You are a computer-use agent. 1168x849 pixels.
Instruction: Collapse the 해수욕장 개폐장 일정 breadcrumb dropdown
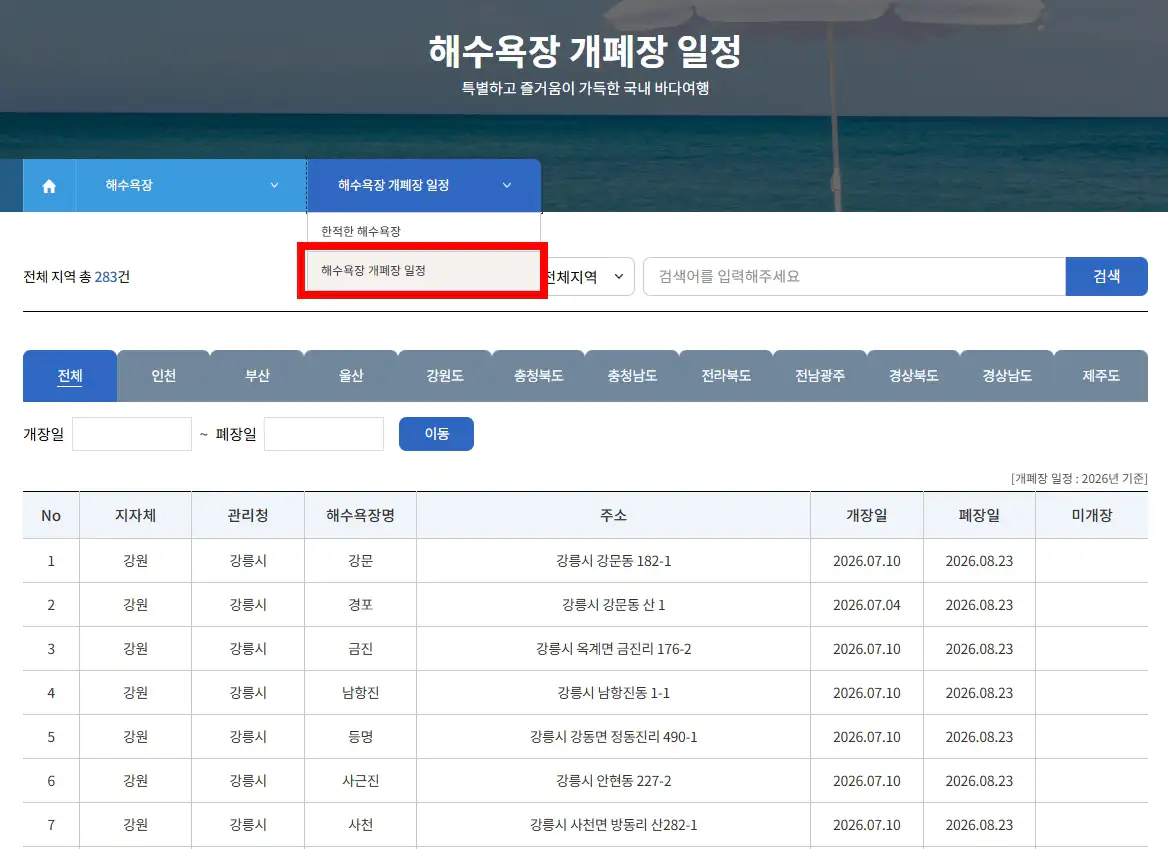pyautogui.click(x=424, y=185)
